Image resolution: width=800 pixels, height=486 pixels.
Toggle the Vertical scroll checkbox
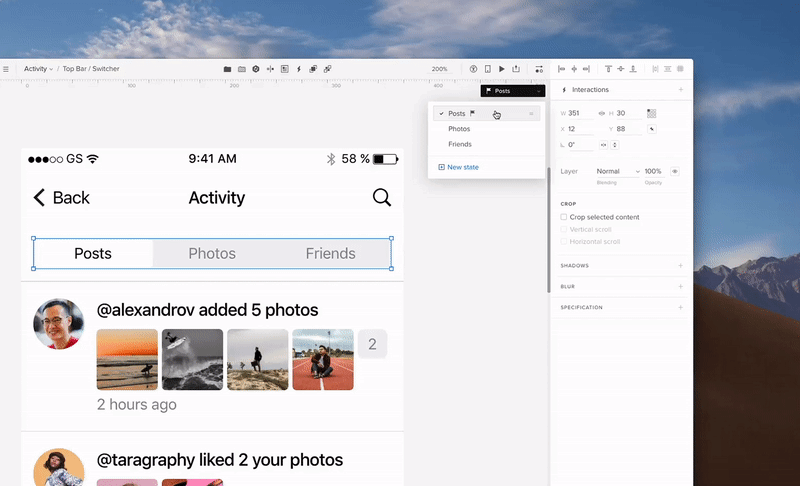(x=564, y=229)
